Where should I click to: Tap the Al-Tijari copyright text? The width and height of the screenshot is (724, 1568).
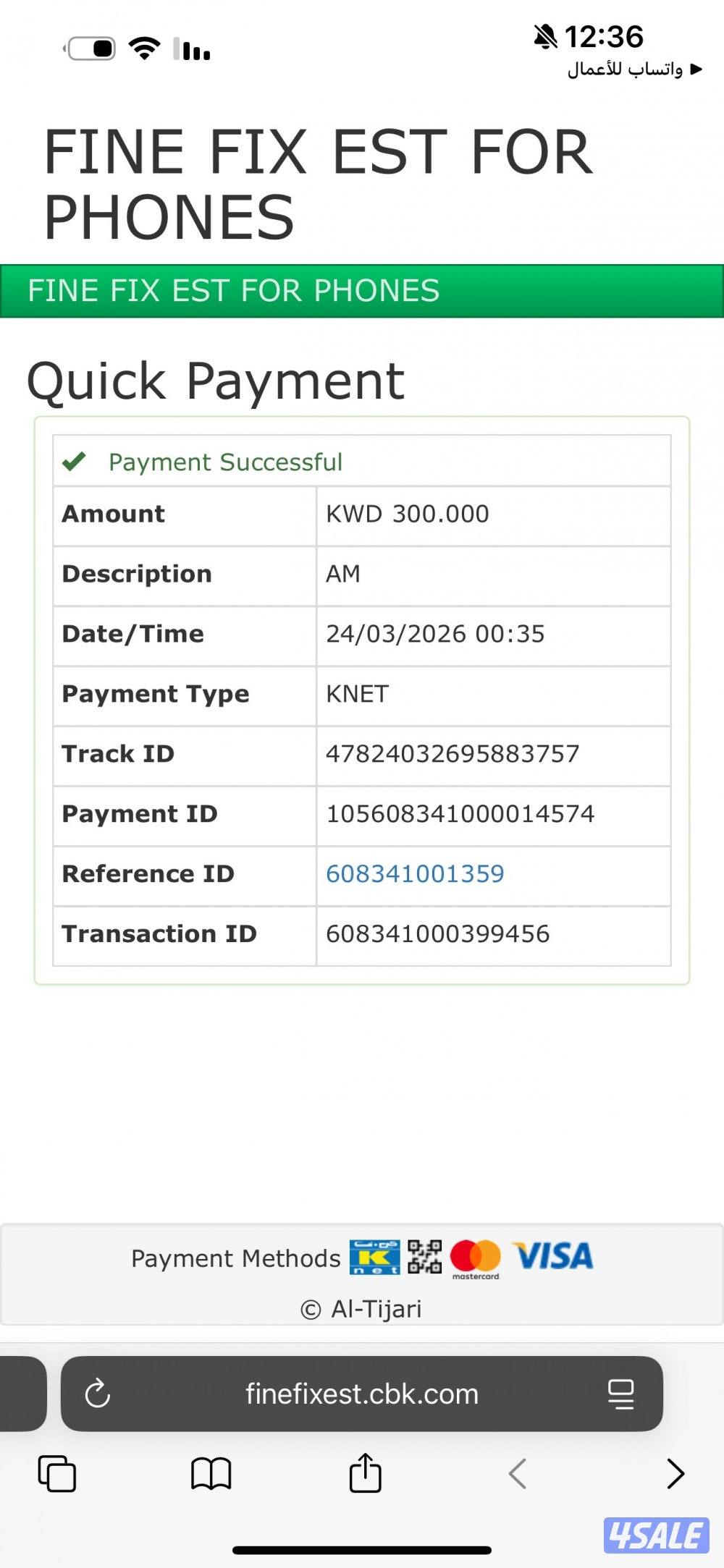point(361,1309)
